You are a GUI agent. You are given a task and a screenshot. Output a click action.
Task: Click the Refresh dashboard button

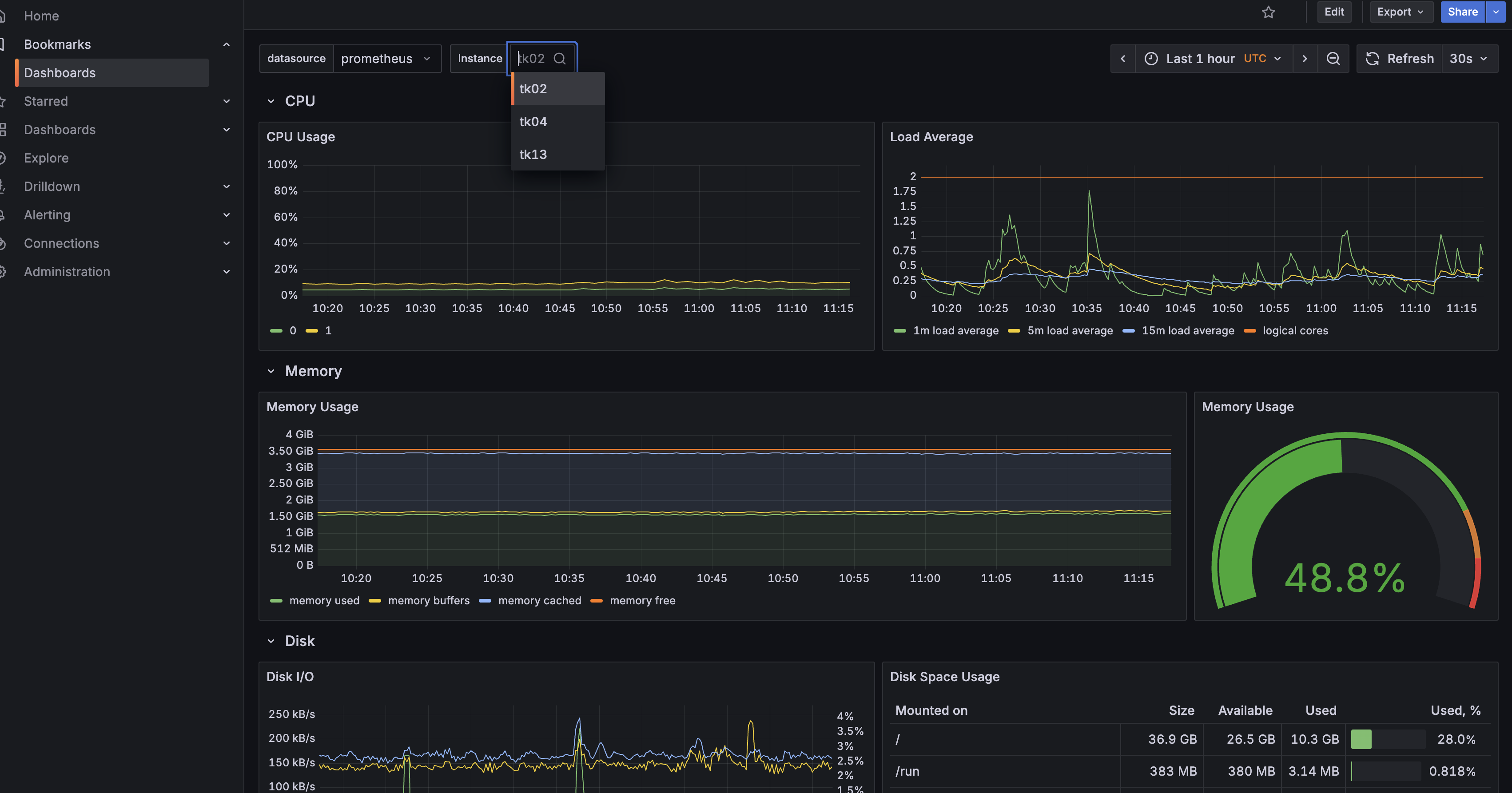(1400, 59)
